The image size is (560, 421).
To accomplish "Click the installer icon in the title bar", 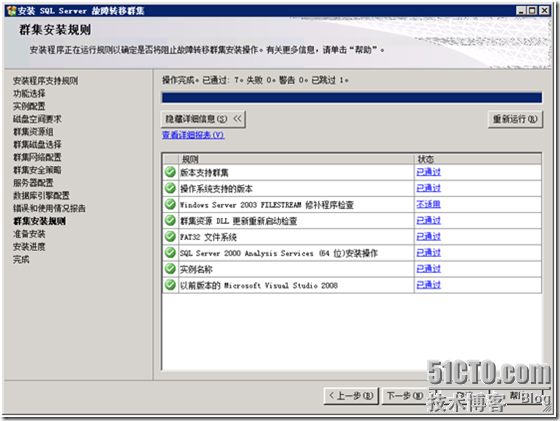I will coord(11,11).
